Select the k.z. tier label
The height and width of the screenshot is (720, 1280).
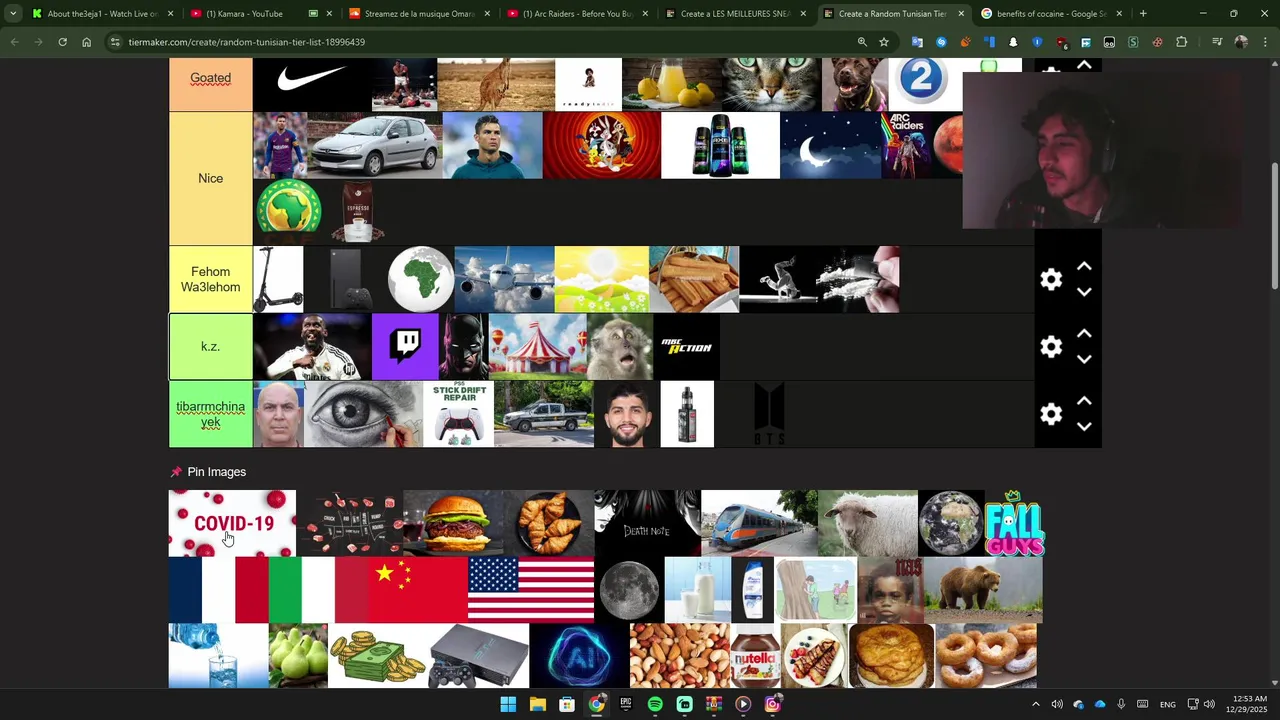point(210,346)
